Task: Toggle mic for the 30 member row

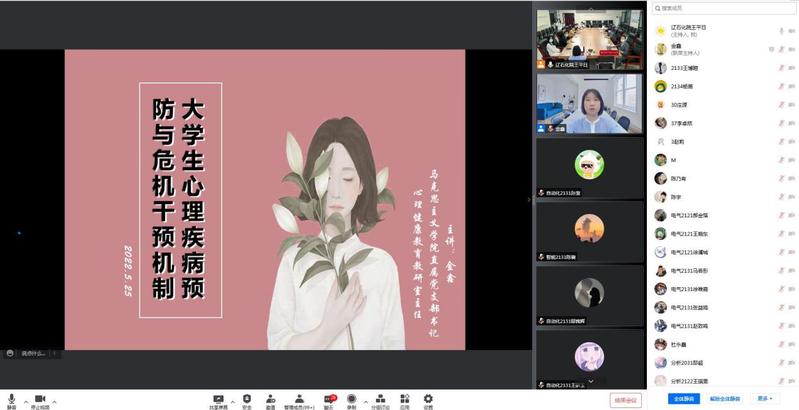Action: pyautogui.click(x=781, y=104)
